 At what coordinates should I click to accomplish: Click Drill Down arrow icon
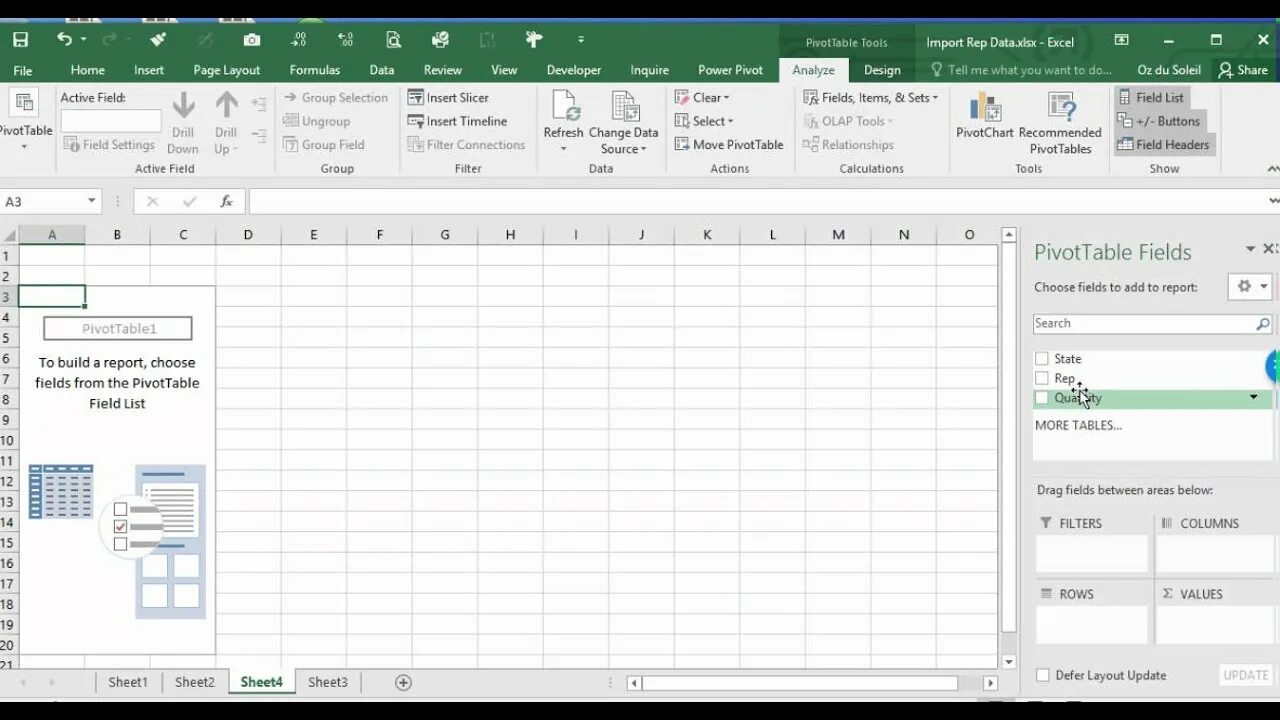(x=183, y=106)
